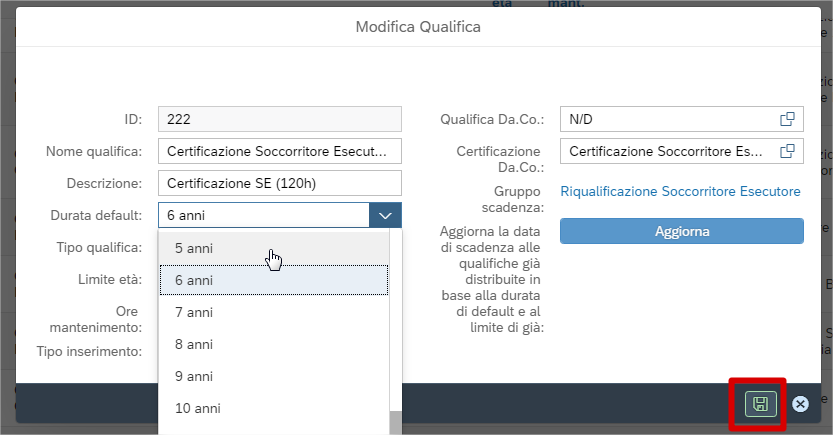Collapse the Durata default dropdown arrow

385,215
